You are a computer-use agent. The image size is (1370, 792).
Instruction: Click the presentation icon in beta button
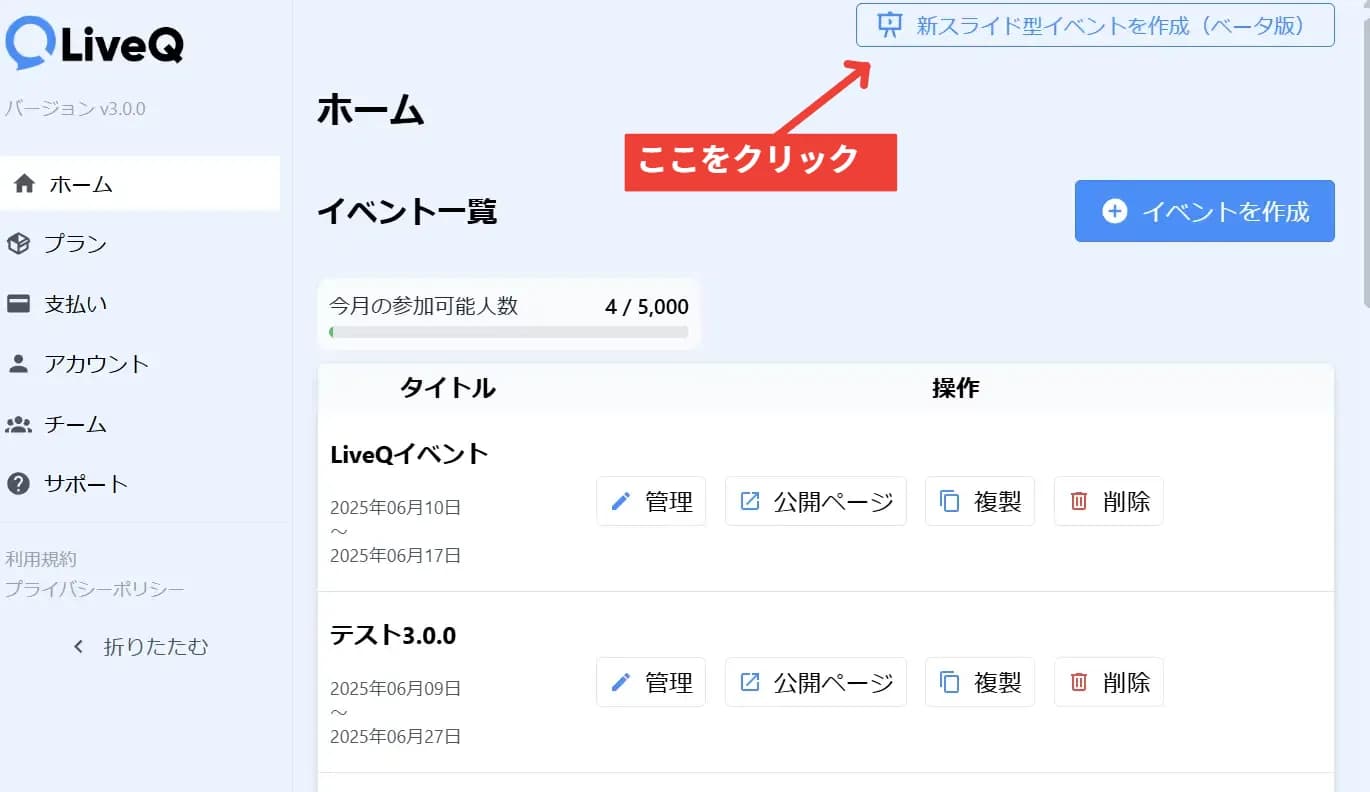click(x=889, y=25)
